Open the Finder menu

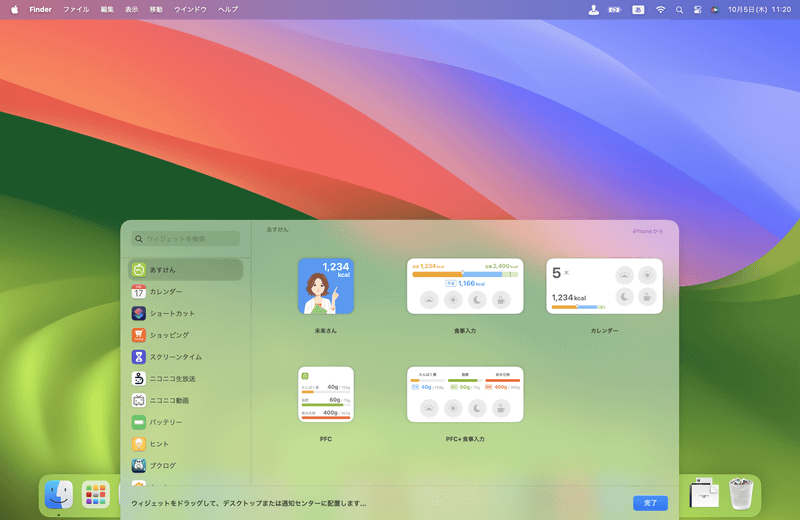click(x=40, y=9)
